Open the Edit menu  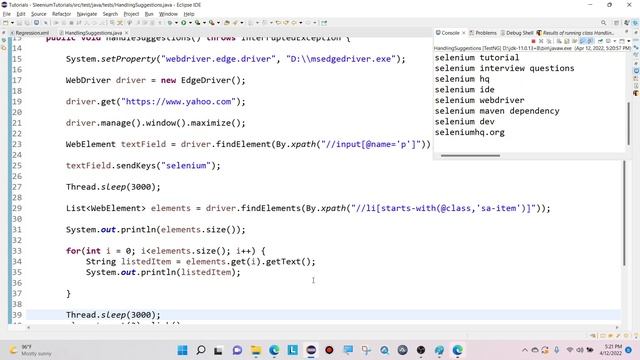pyautogui.click(x=21, y=14)
